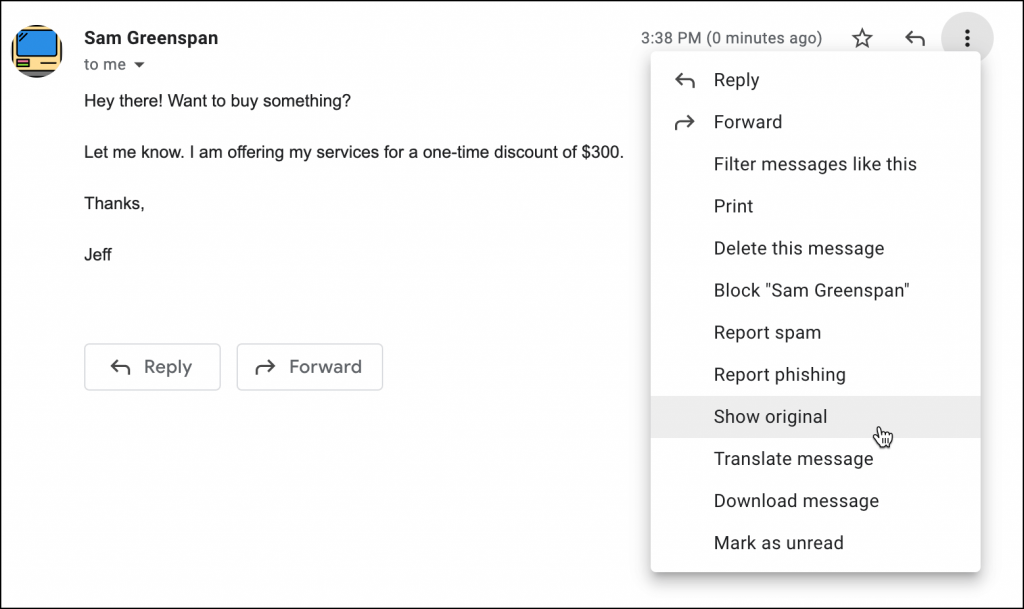Select "Mark as unread" from the menu
This screenshot has width=1024, height=609.
pos(778,543)
